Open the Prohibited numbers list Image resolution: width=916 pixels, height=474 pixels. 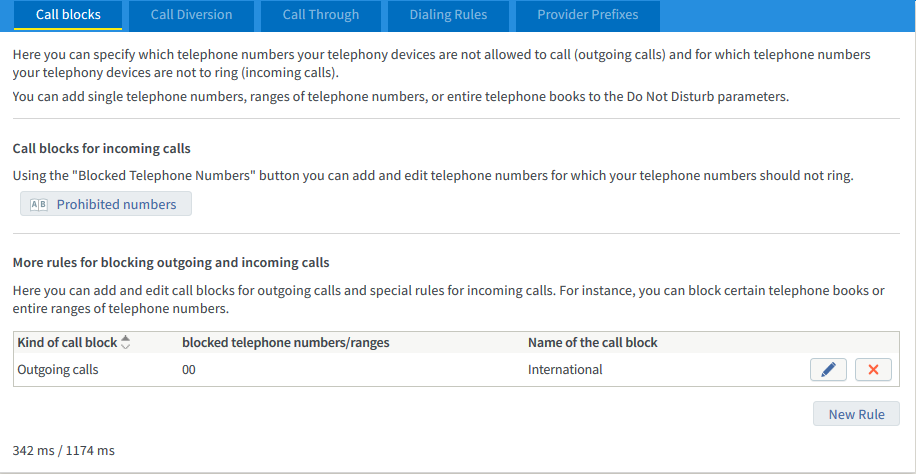click(106, 204)
